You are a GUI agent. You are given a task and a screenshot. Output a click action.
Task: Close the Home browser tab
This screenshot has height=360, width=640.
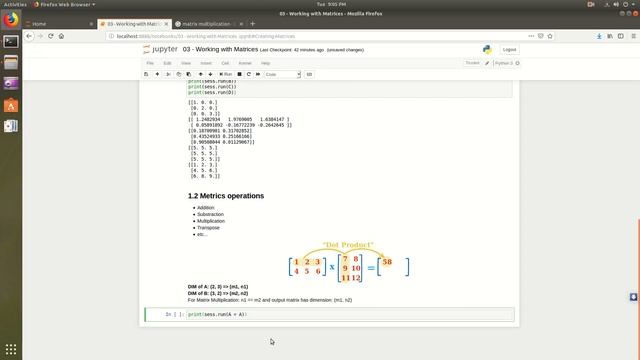pos(91,24)
